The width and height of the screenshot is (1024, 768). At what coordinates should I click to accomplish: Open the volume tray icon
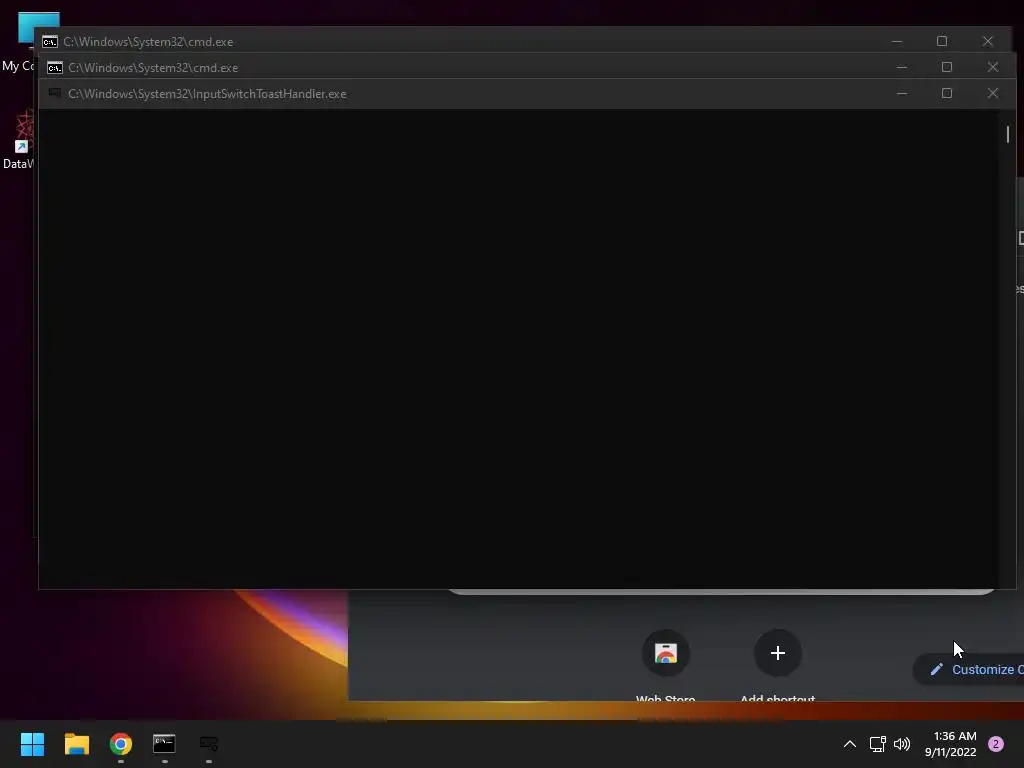(902, 744)
